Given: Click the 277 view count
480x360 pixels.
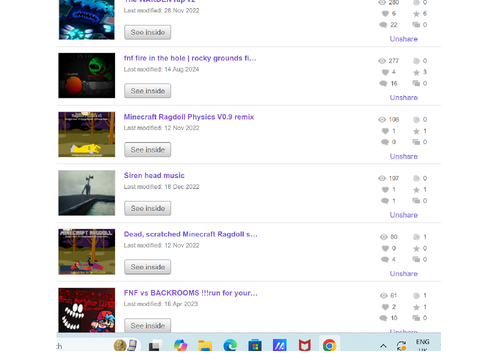Looking at the screenshot, I should [394, 61].
